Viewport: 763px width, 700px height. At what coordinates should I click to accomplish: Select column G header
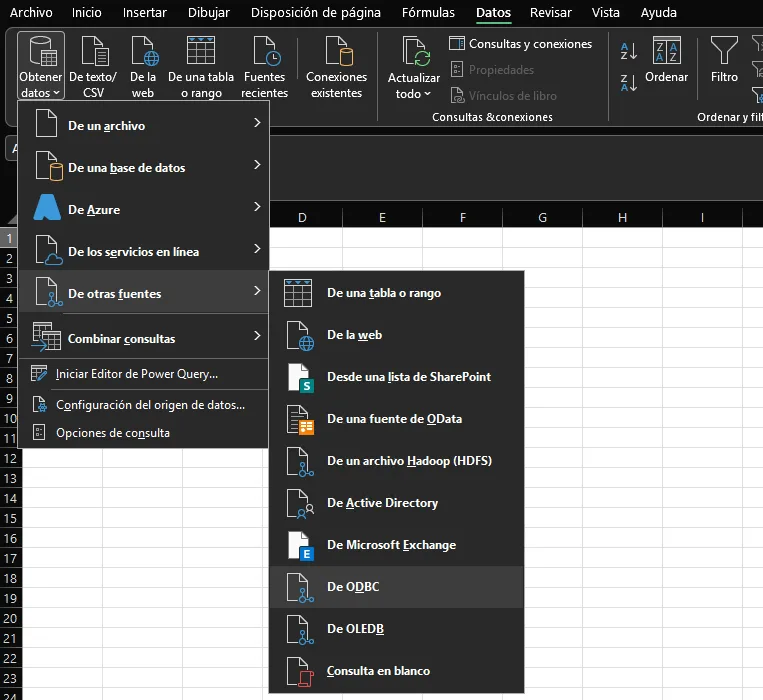point(542,217)
